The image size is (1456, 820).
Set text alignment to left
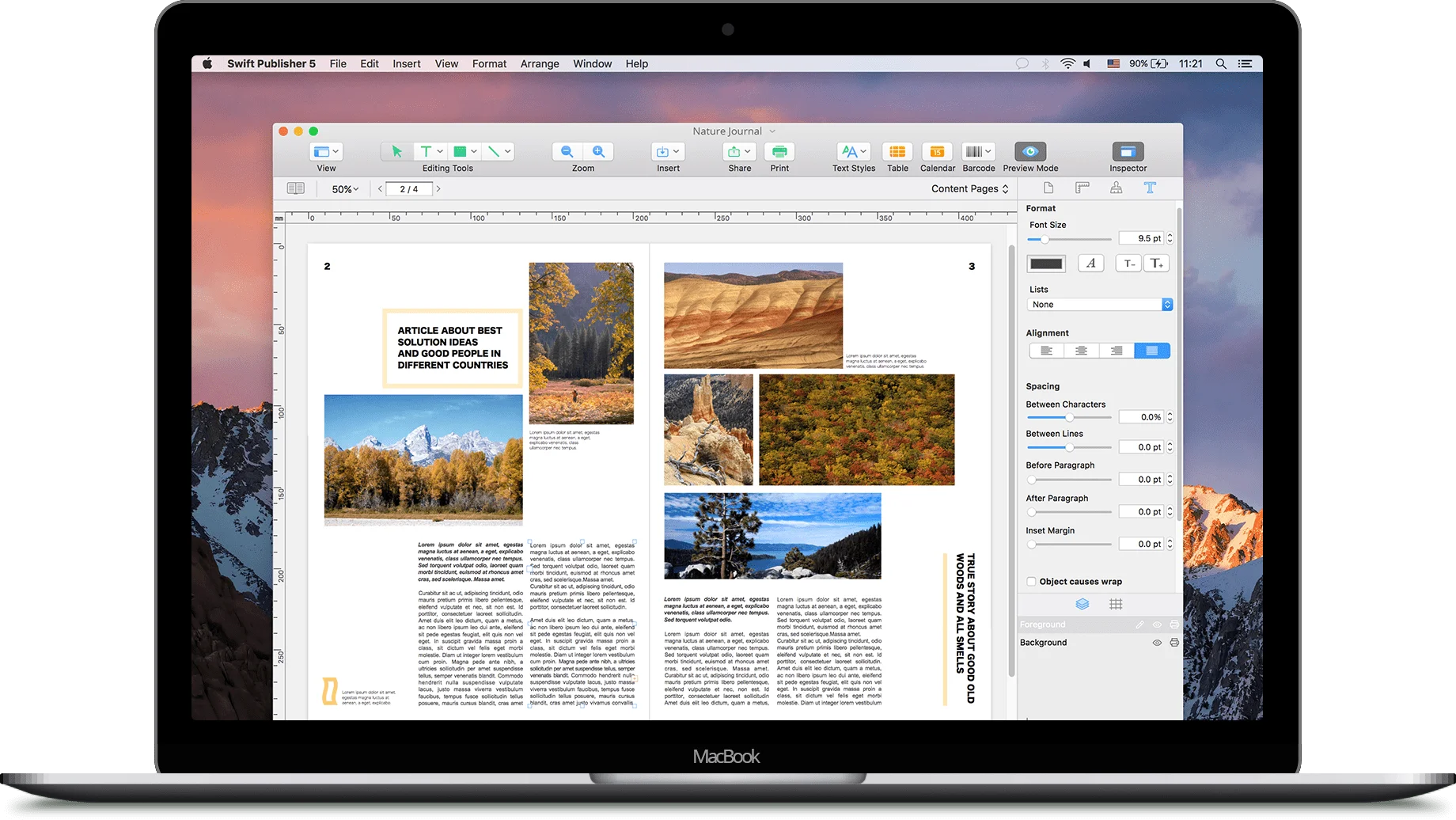(1046, 351)
